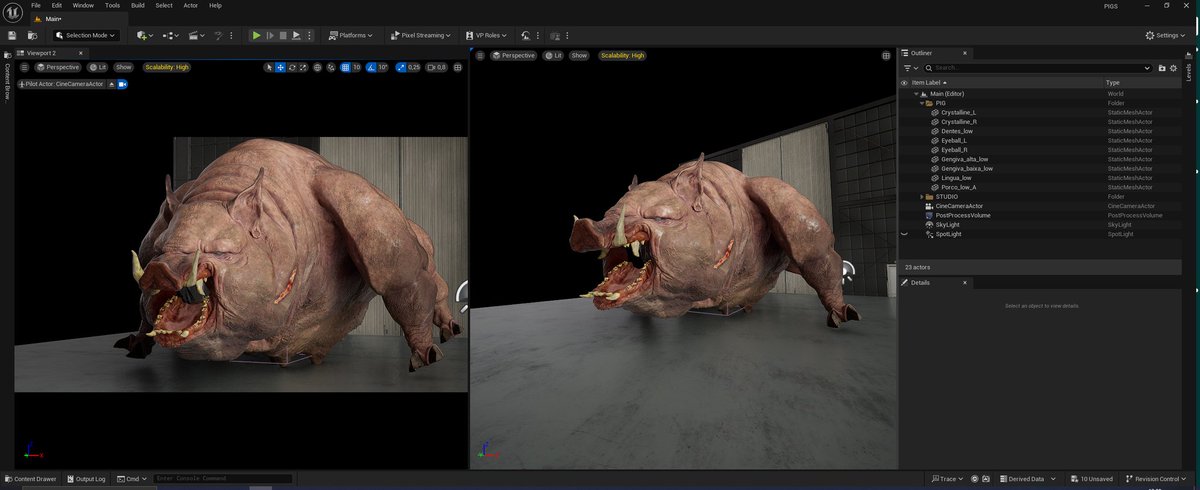
Task: Open the Browse content icon in toolbar
Action: click(x=32, y=35)
